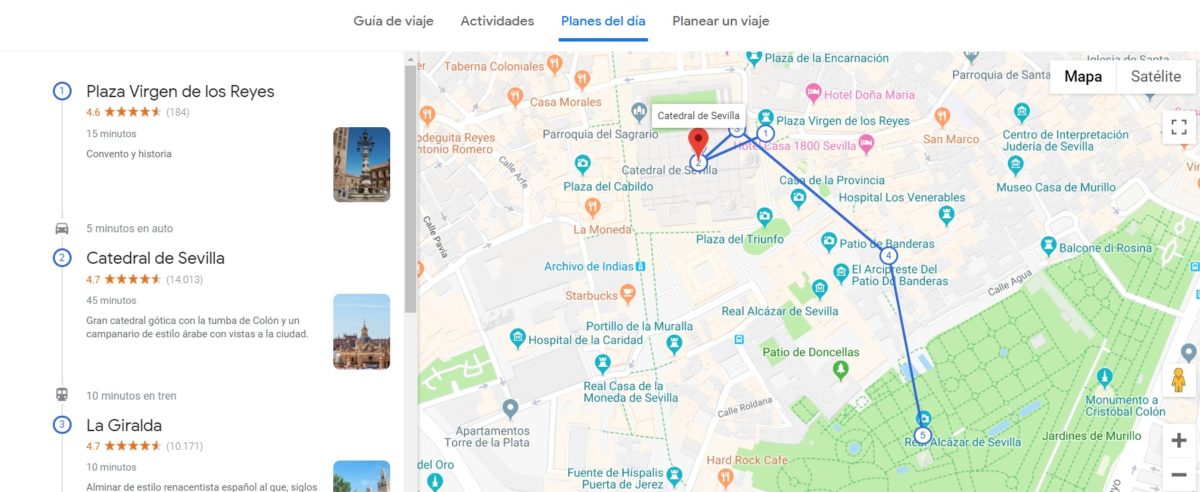Open La Giralda list entry

click(x=124, y=425)
